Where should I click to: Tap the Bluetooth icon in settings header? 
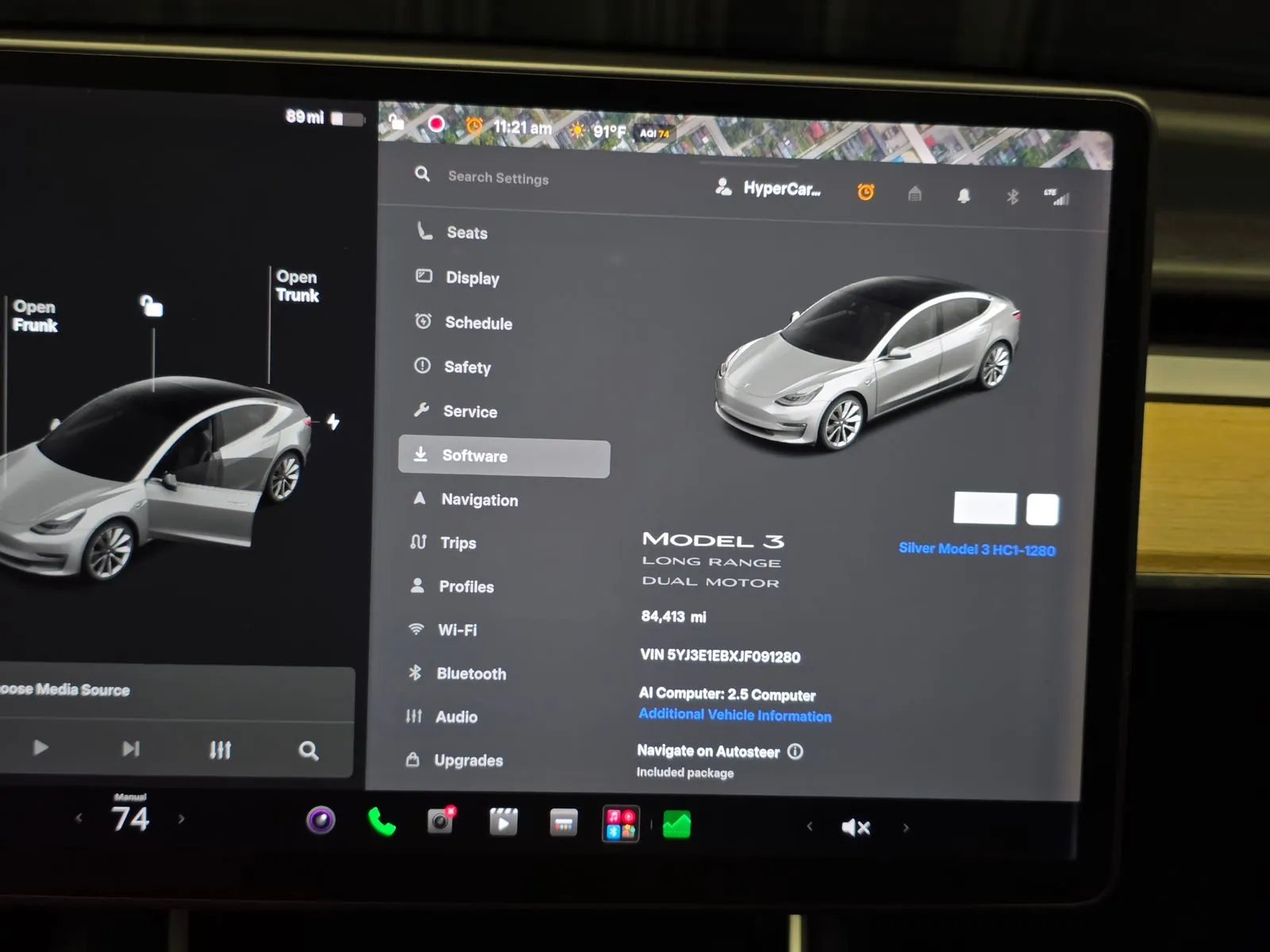[x=1012, y=196]
